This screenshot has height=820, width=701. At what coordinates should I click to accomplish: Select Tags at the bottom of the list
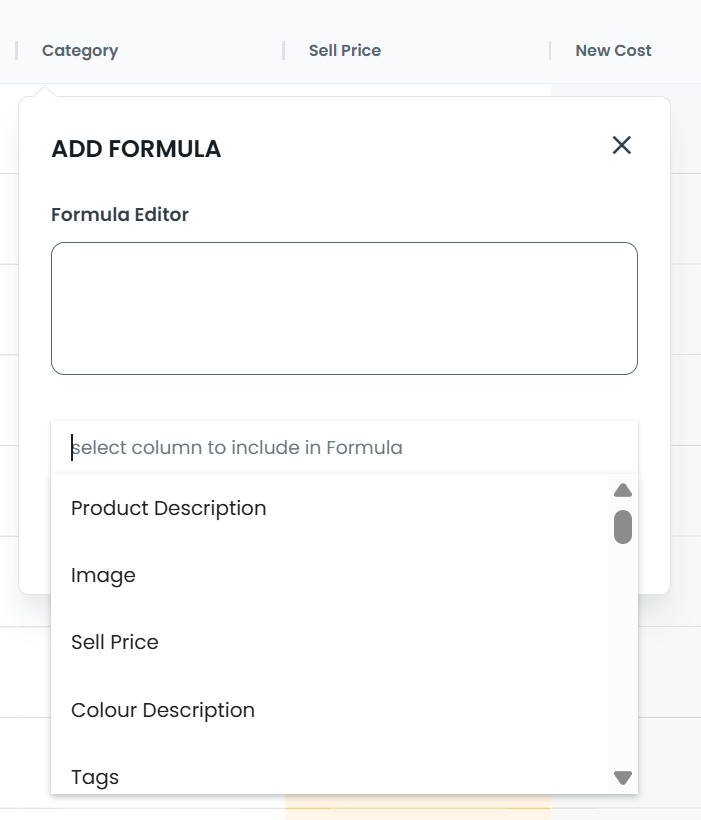click(94, 777)
